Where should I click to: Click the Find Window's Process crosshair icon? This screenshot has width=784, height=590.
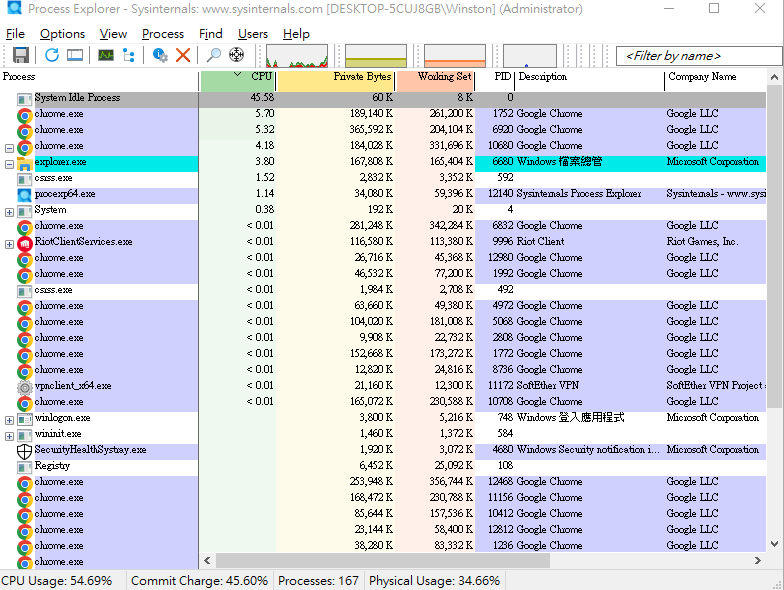point(236,54)
